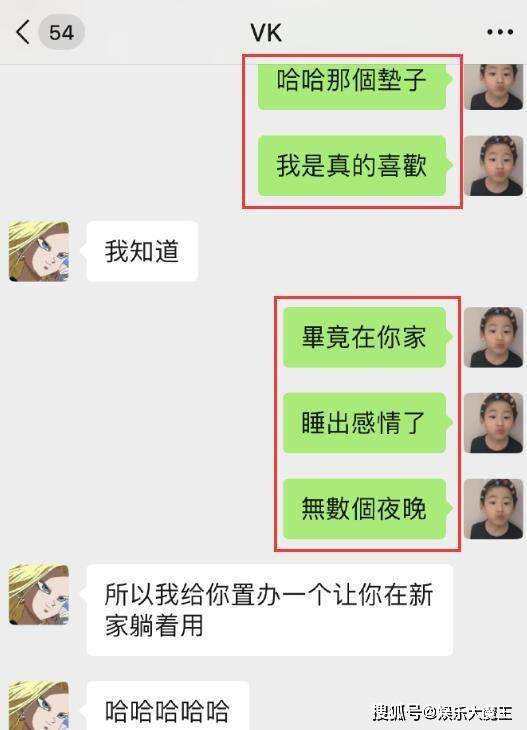
Task: Select the 哈哈那個墊子 message bubble
Action: click(x=352, y=87)
